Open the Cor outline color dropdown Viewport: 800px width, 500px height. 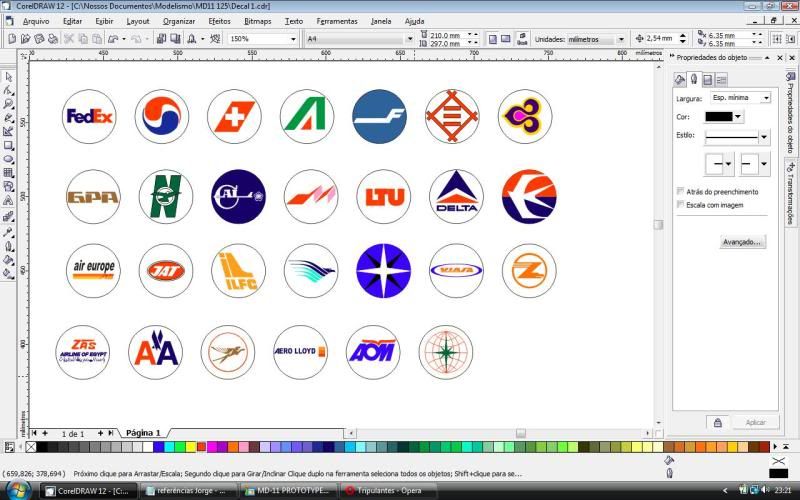[x=737, y=117]
